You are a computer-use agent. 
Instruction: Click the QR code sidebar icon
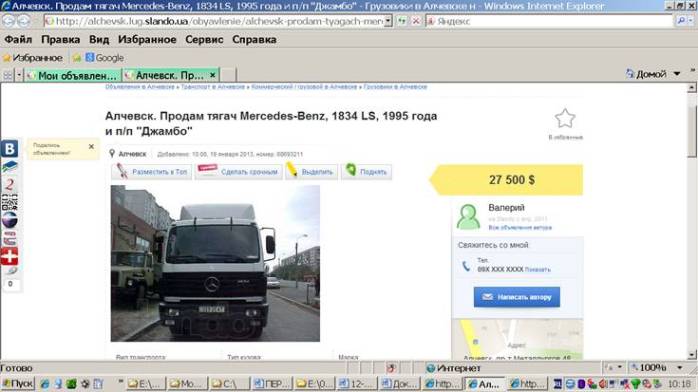[x=9, y=202]
